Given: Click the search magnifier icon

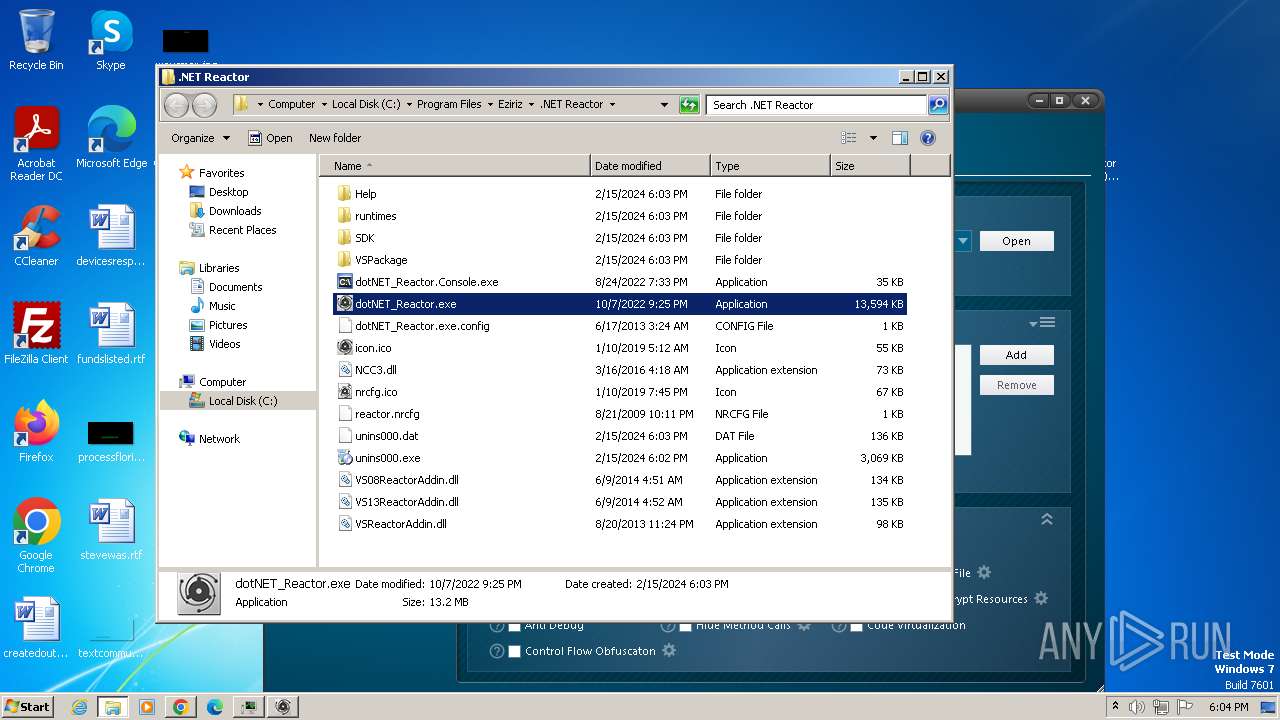Looking at the screenshot, I should point(937,104).
